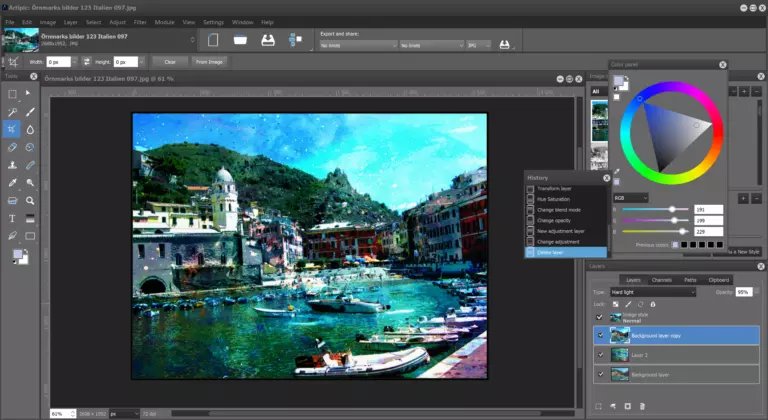Open the Hard light blend Type dropdown
The image size is (768, 420).
[x=660, y=292]
